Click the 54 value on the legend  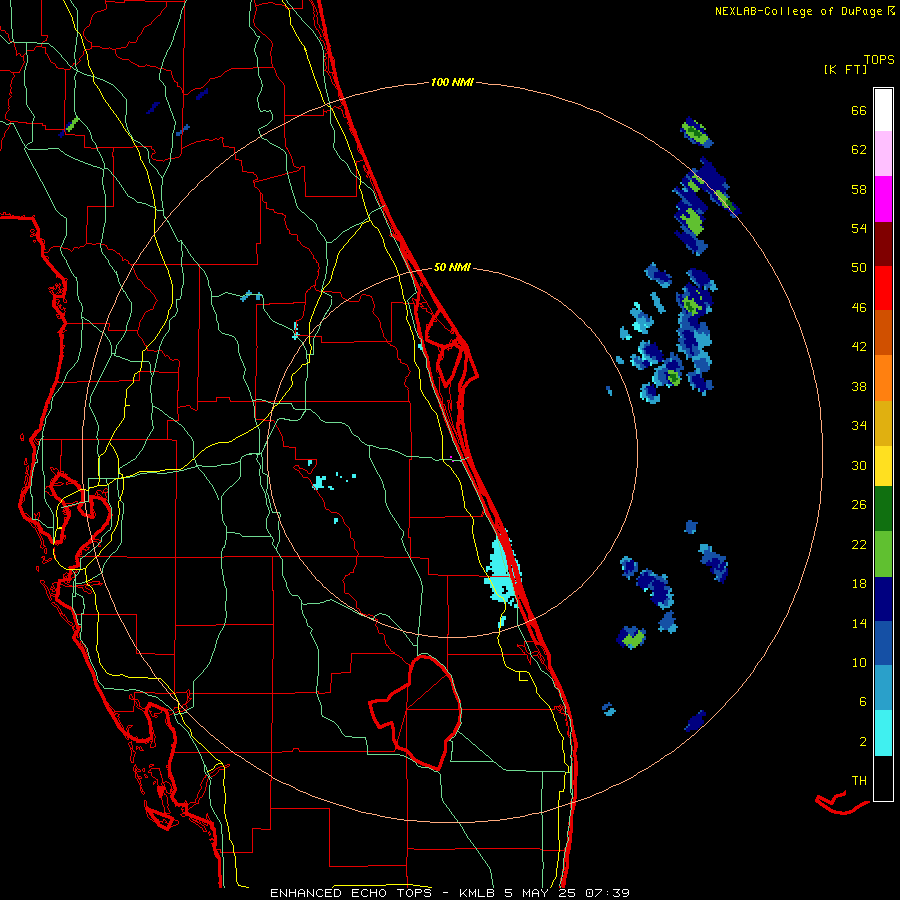pyautogui.click(x=859, y=228)
